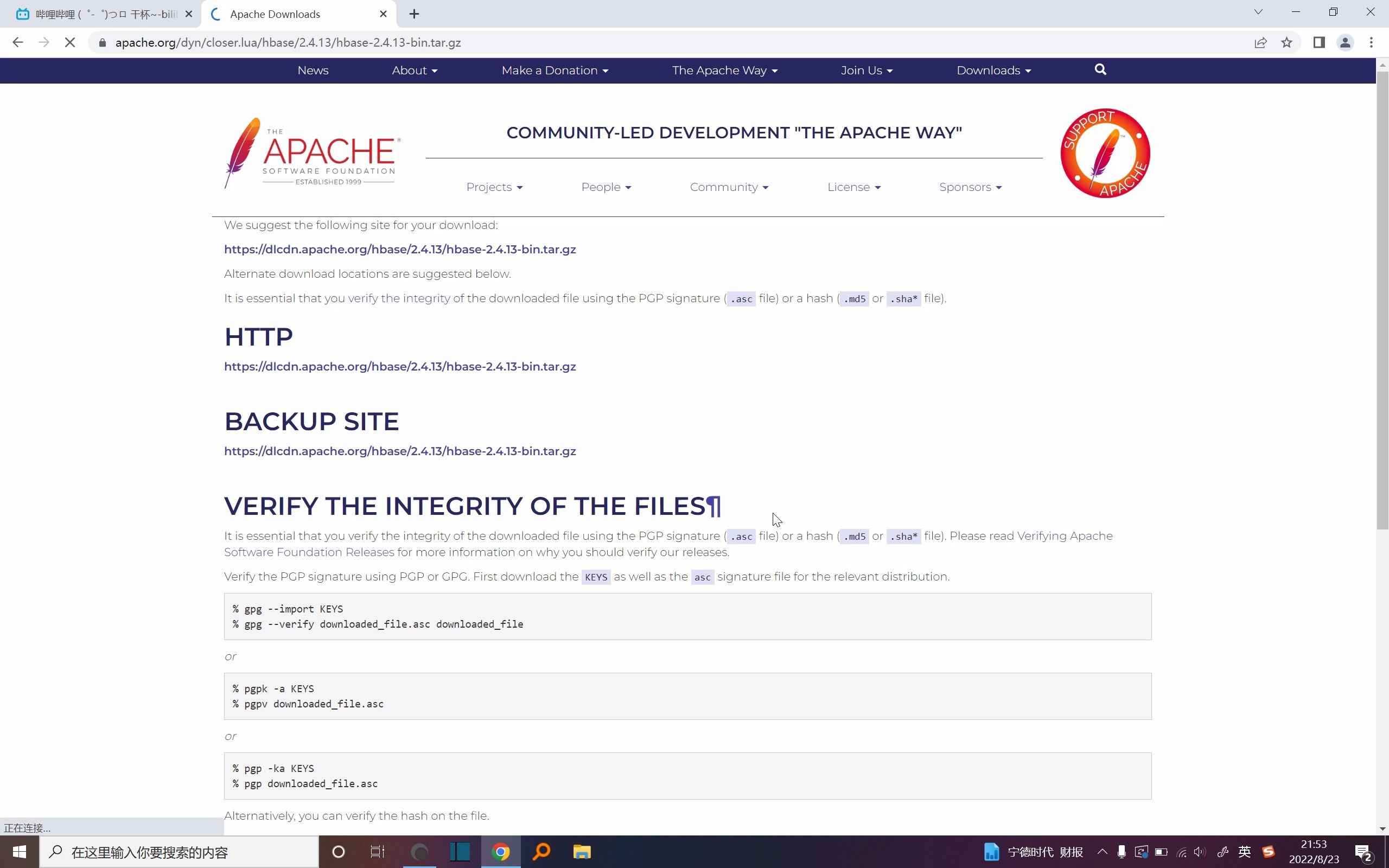Image resolution: width=1389 pixels, height=868 pixels.
Task: Click the browser back arrow
Action: click(x=18, y=42)
